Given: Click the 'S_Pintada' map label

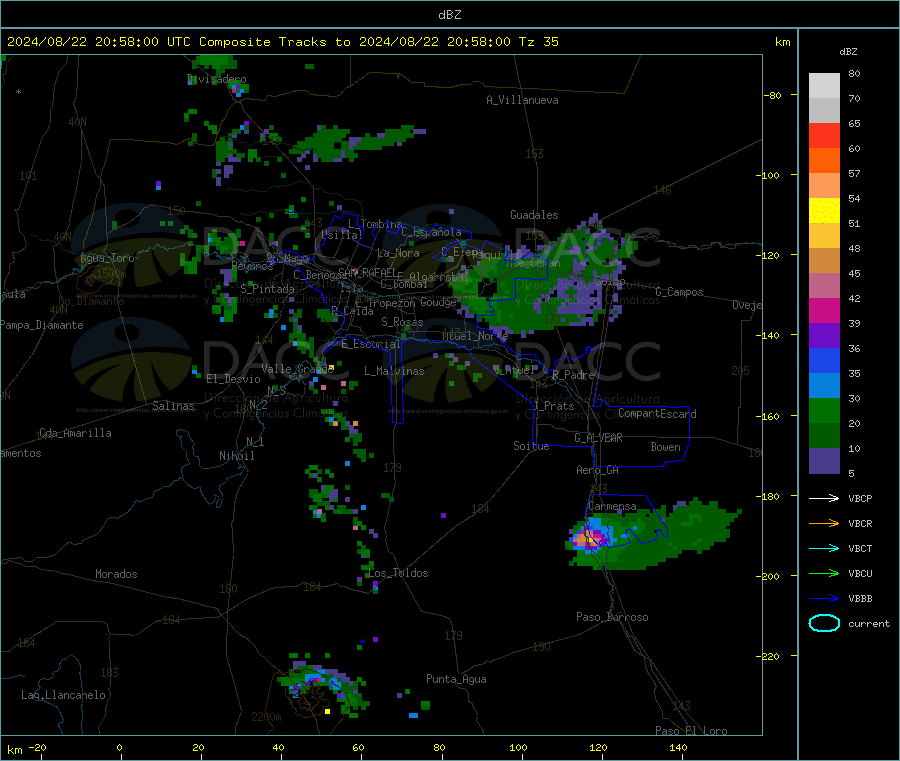Looking at the screenshot, I should (x=267, y=289).
